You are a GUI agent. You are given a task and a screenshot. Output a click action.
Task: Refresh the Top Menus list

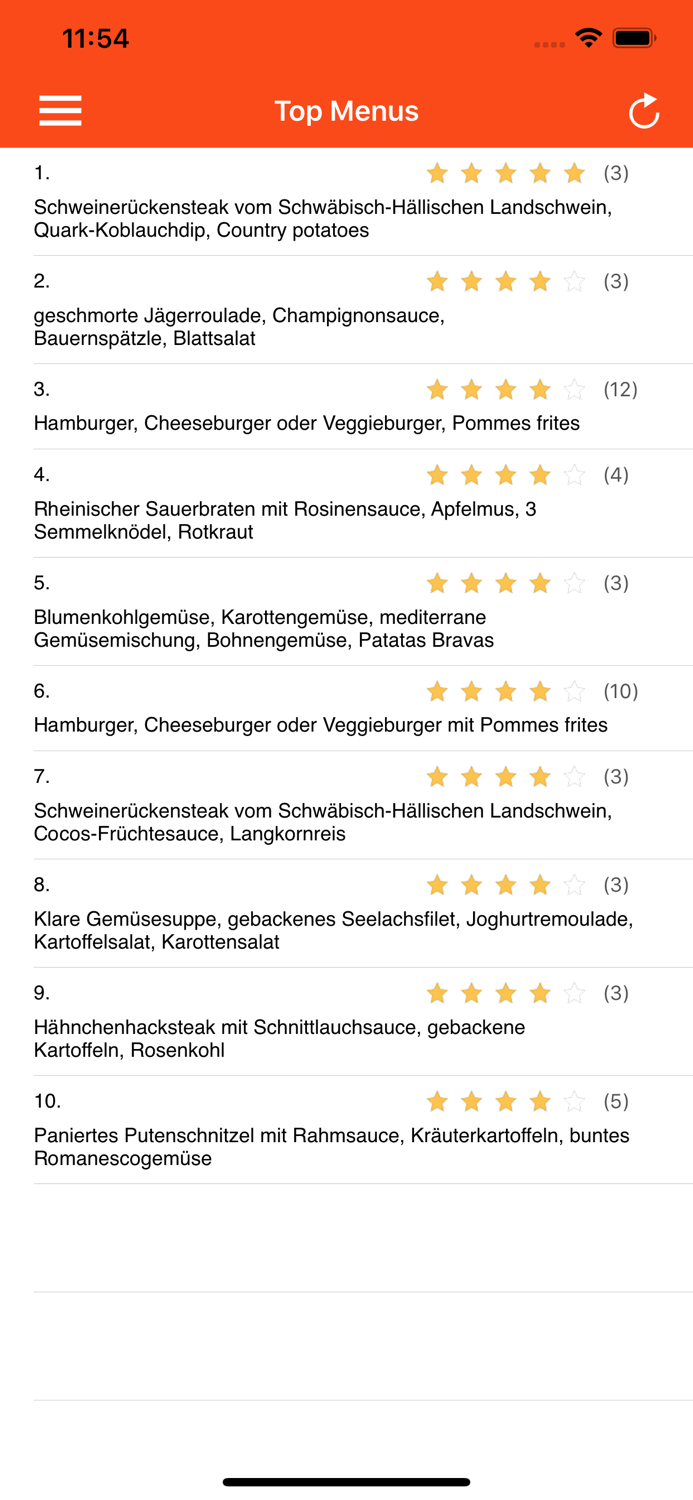click(643, 111)
